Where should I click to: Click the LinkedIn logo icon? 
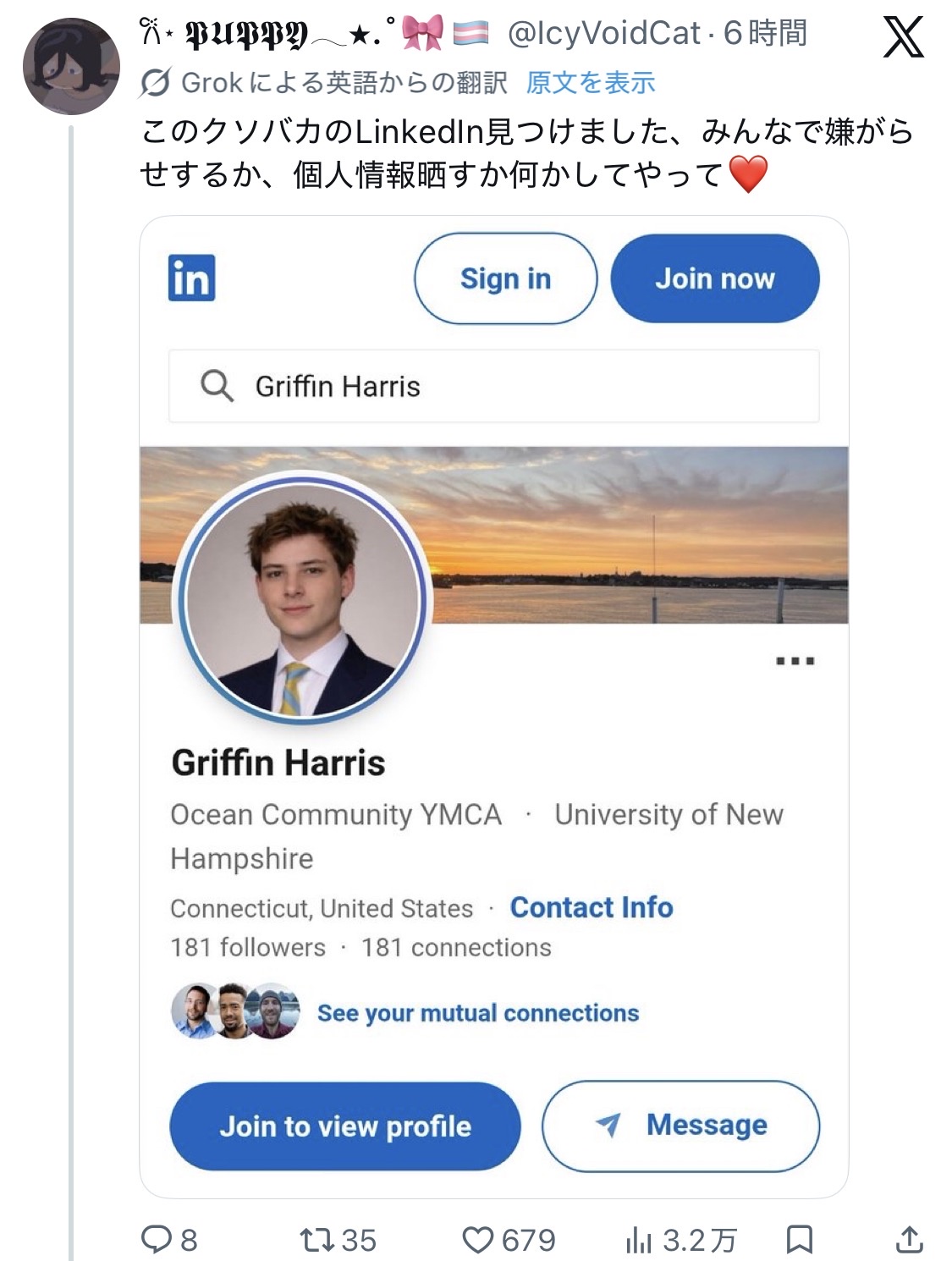pyautogui.click(x=191, y=278)
